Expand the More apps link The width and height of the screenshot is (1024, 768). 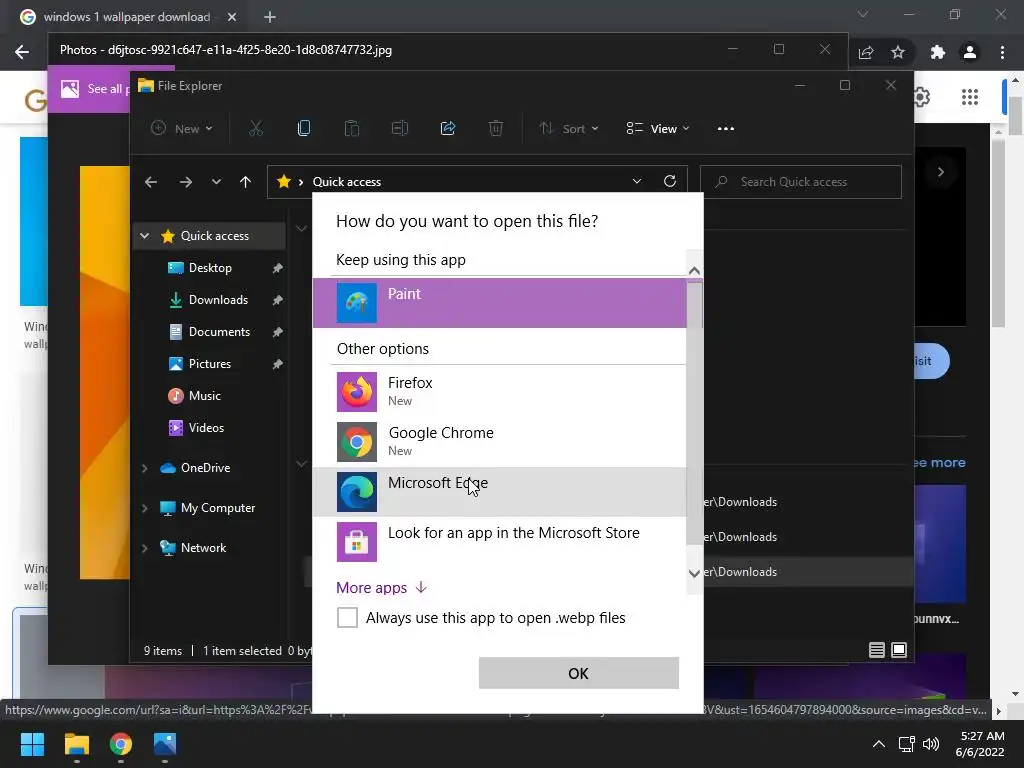click(381, 588)
